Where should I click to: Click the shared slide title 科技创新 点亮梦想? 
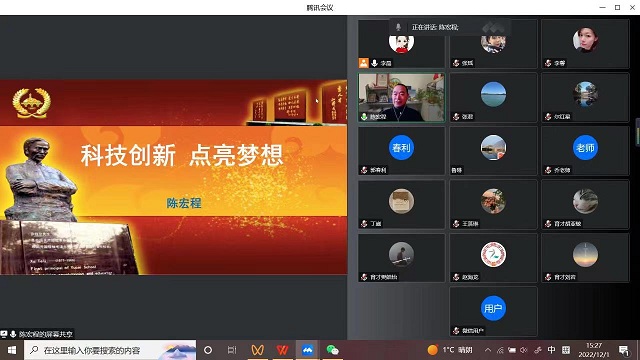click(x=182, y=155)
